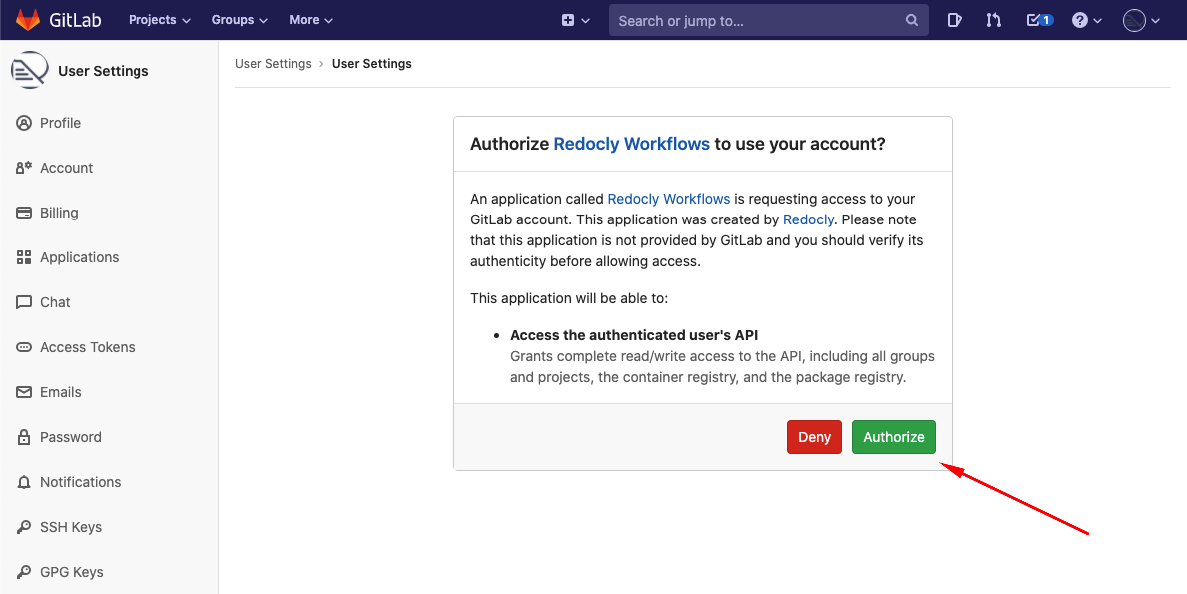This screenshot has width=1187, height=594.
Task: Click the search magnifier icon
Action: pyautogui.click(x=911, y=20)
